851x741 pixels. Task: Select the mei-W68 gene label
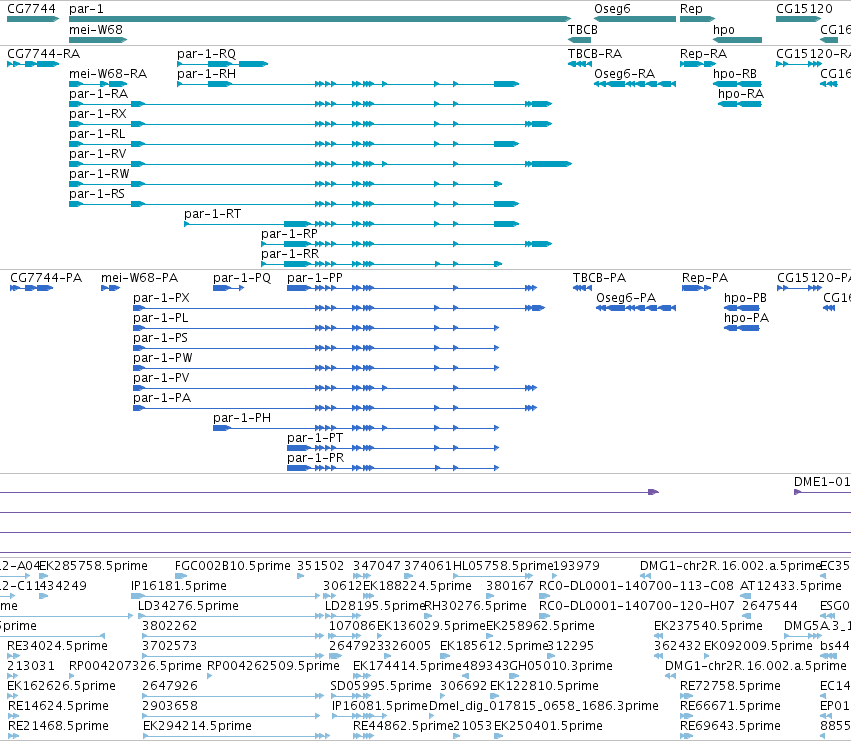click(x=96, y=29)
